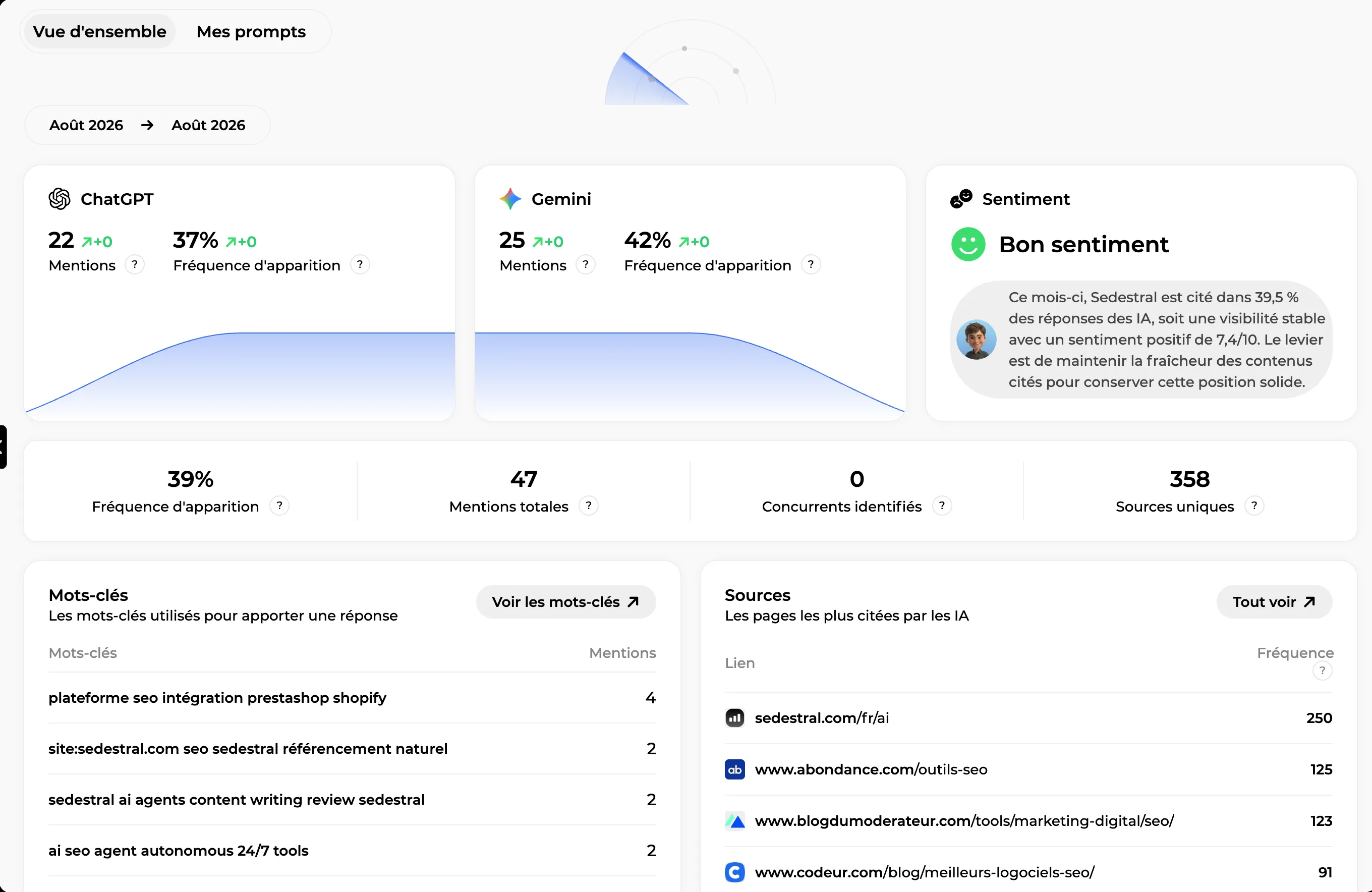Open help icon beside Sources uniques
Viewport: 1372px width, 892px height.
pos(1254,506)
